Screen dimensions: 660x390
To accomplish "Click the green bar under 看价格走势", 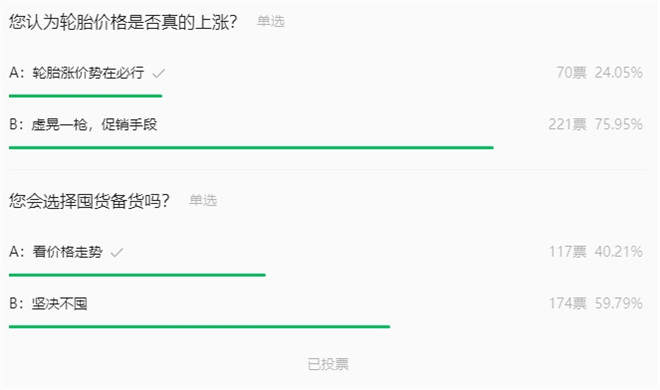I will (x=137, y=275).
